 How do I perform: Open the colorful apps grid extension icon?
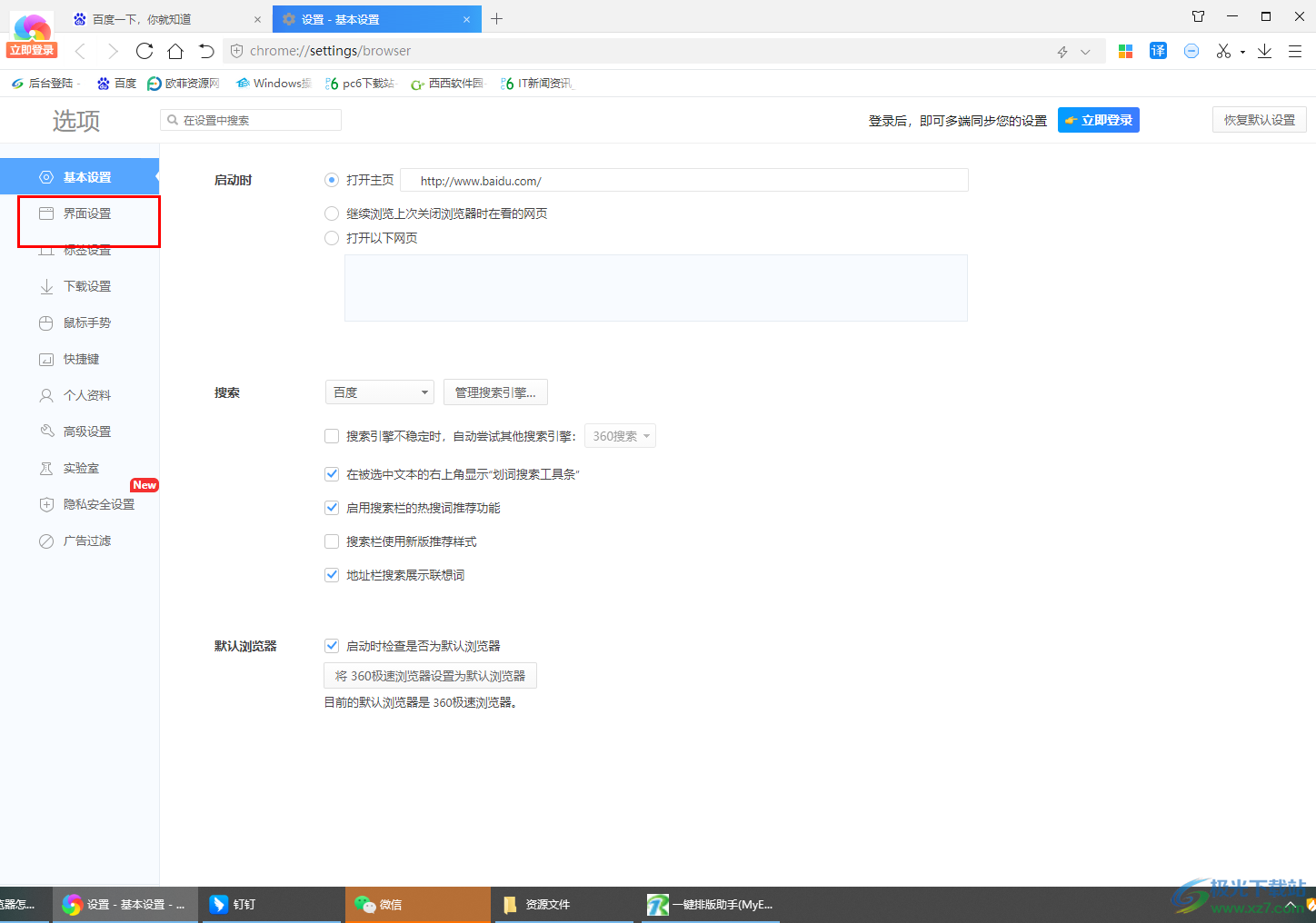[1125, 51]
